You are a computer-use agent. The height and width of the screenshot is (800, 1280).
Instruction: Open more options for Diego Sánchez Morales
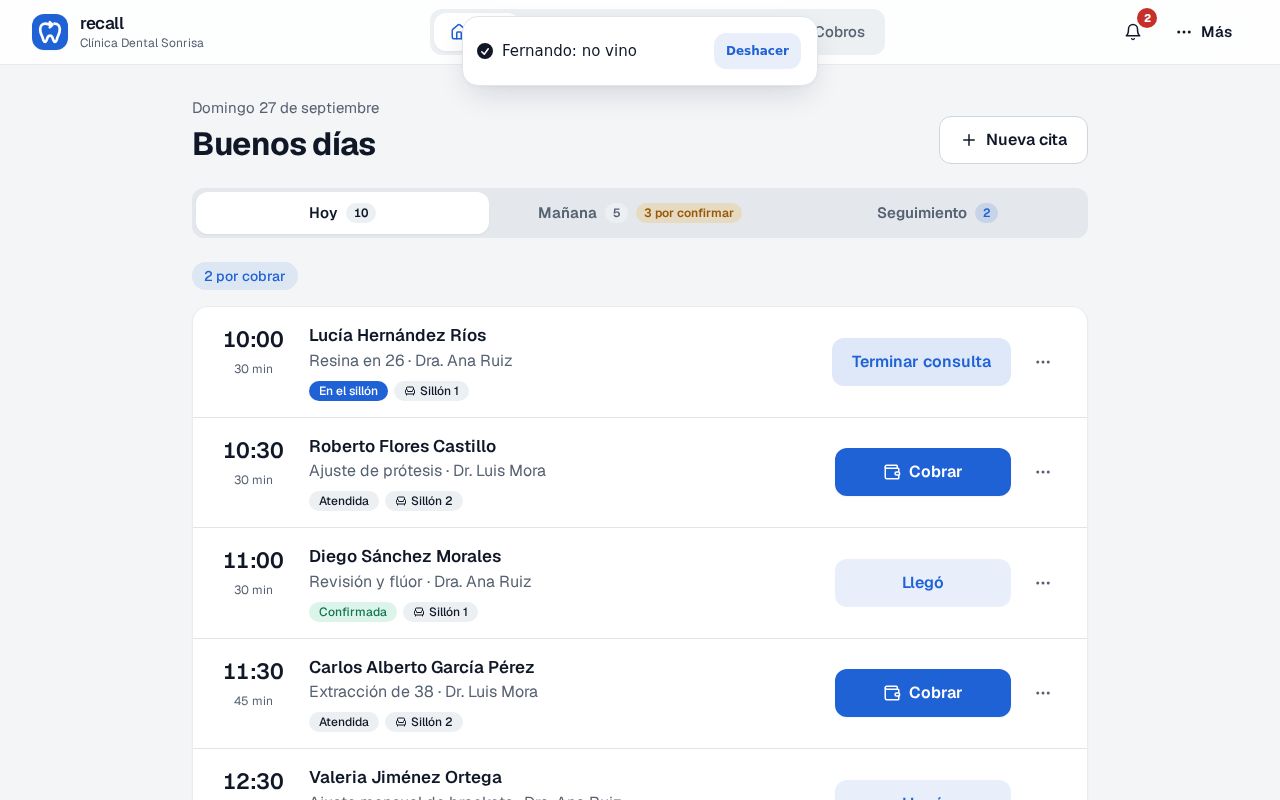[1043, 583]
